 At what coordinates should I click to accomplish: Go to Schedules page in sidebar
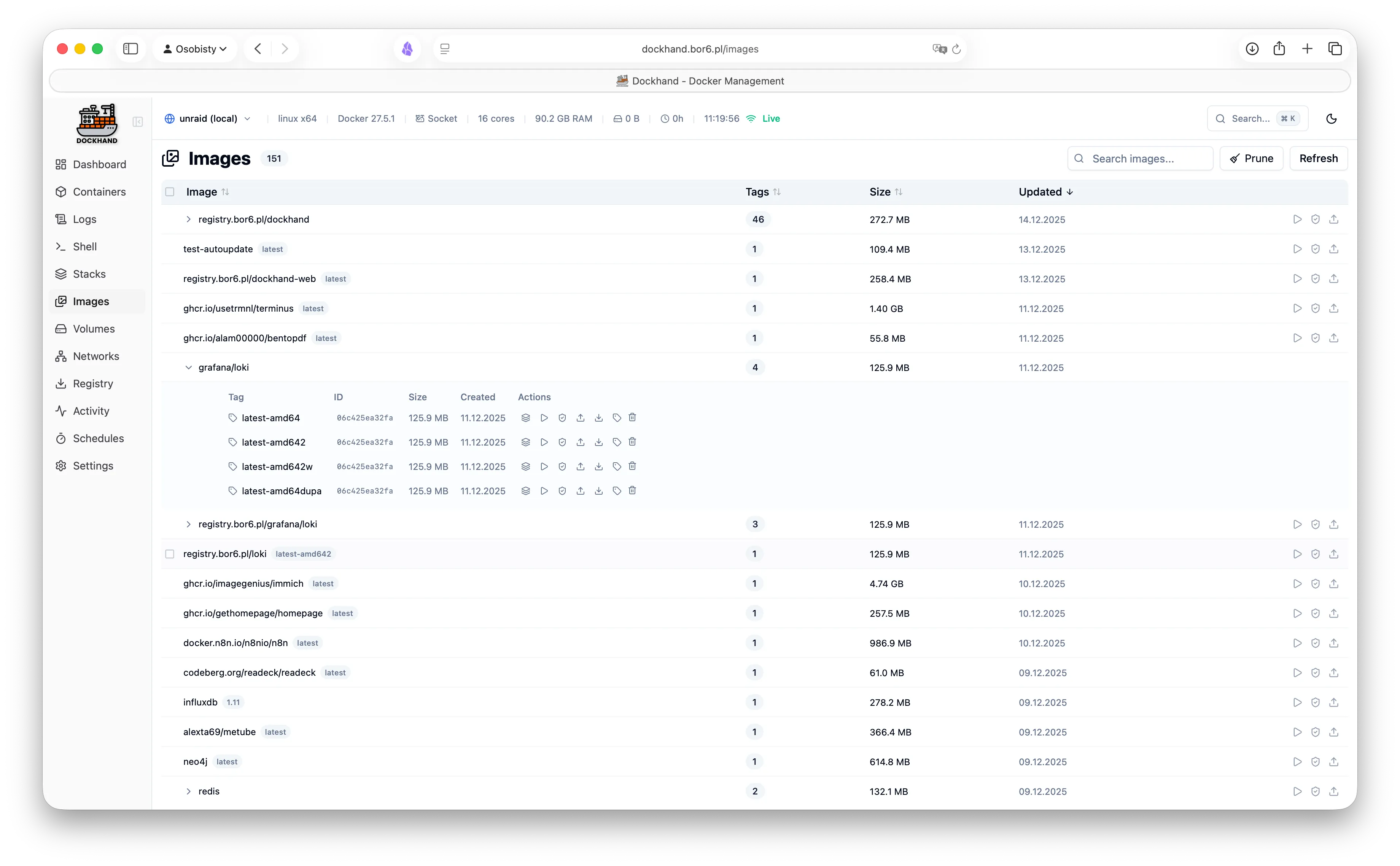point(98,438)
